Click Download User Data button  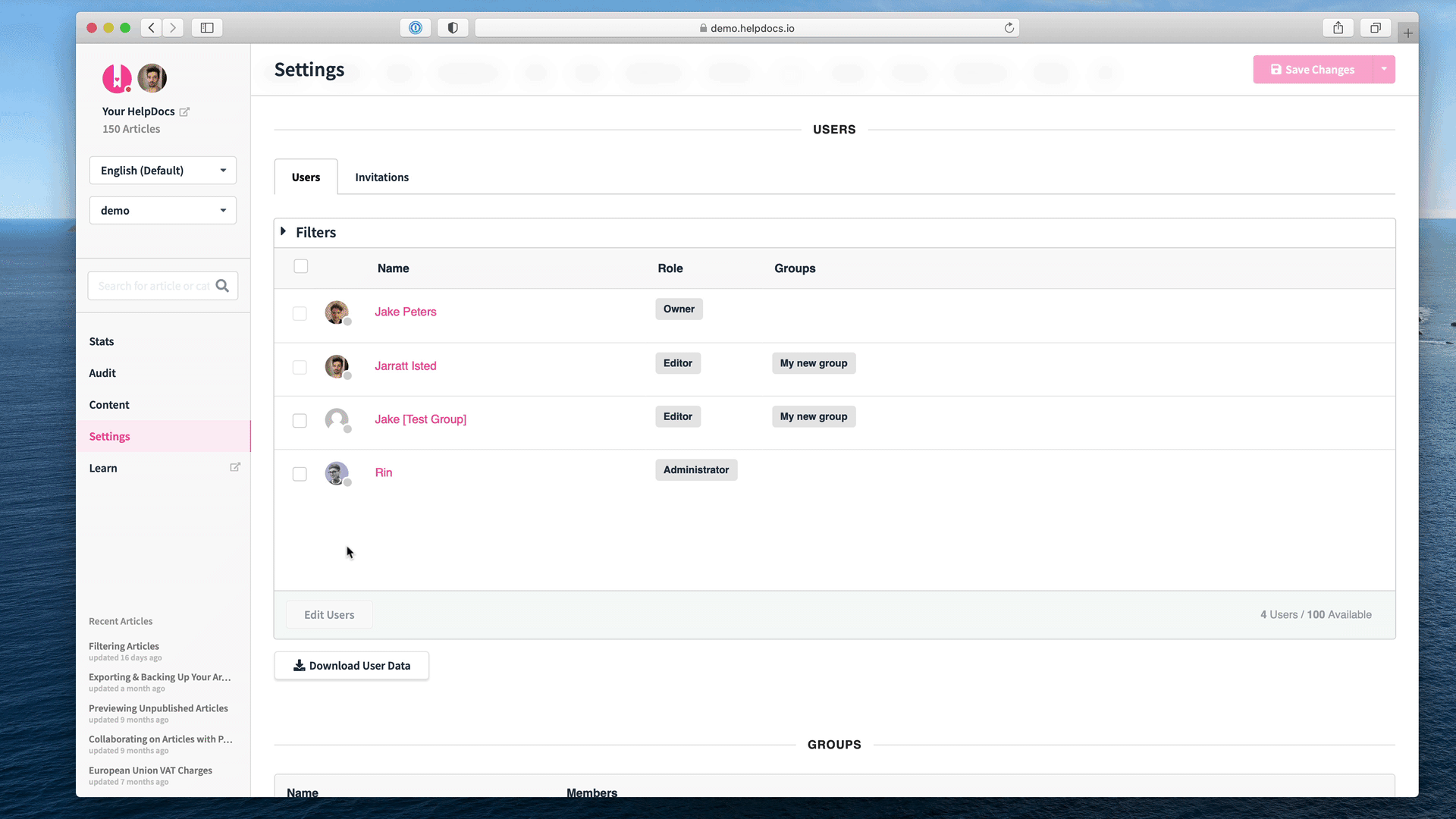coord(352,666)
